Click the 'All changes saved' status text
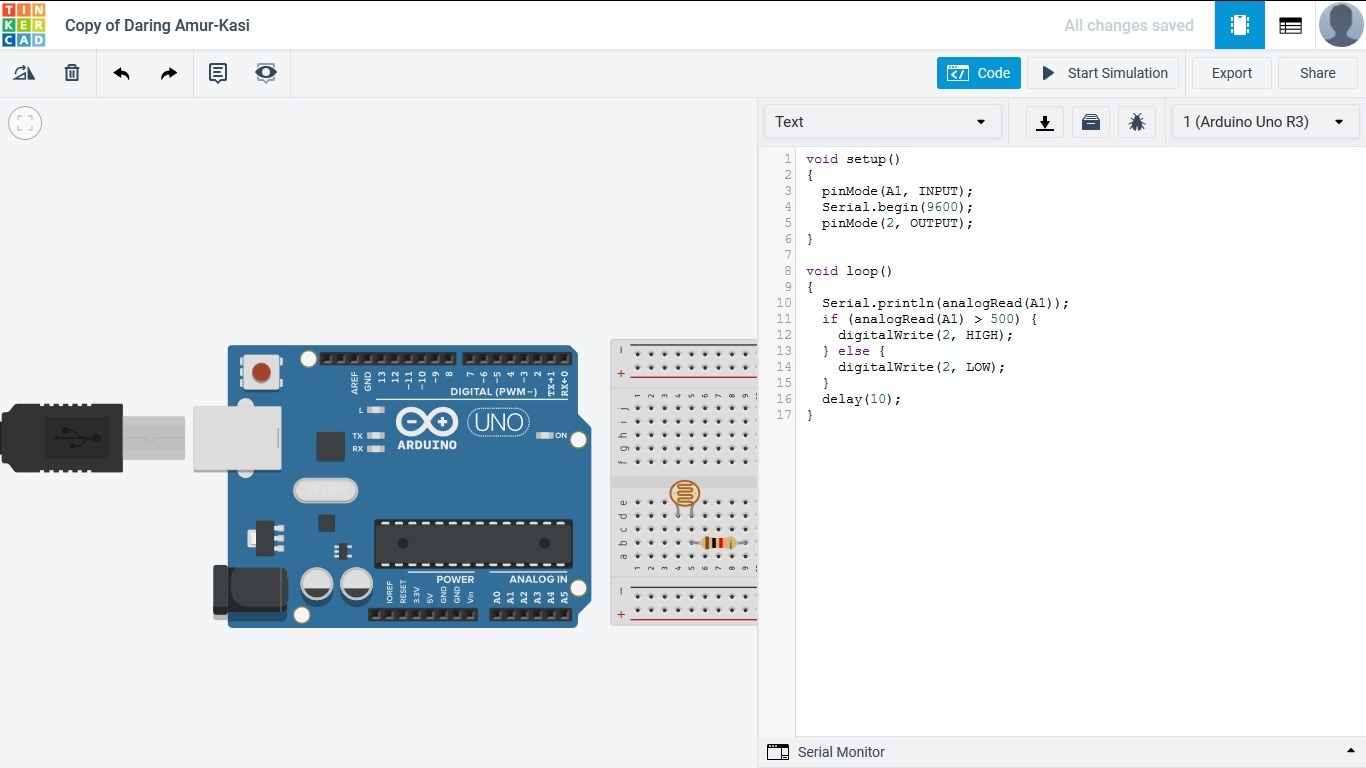1366x768 pixels. [1129, 25]
